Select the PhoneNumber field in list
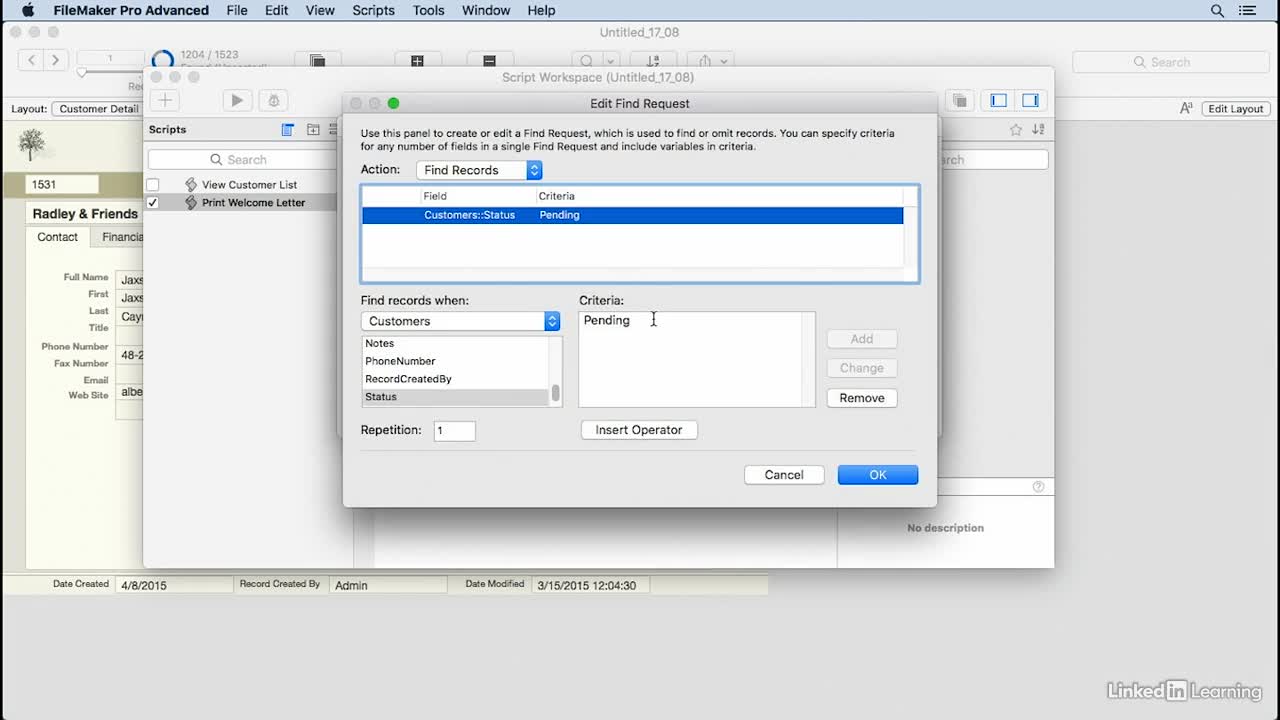Screen dimensions: 1280x720 pyautogui.click(x=455, y=361)
